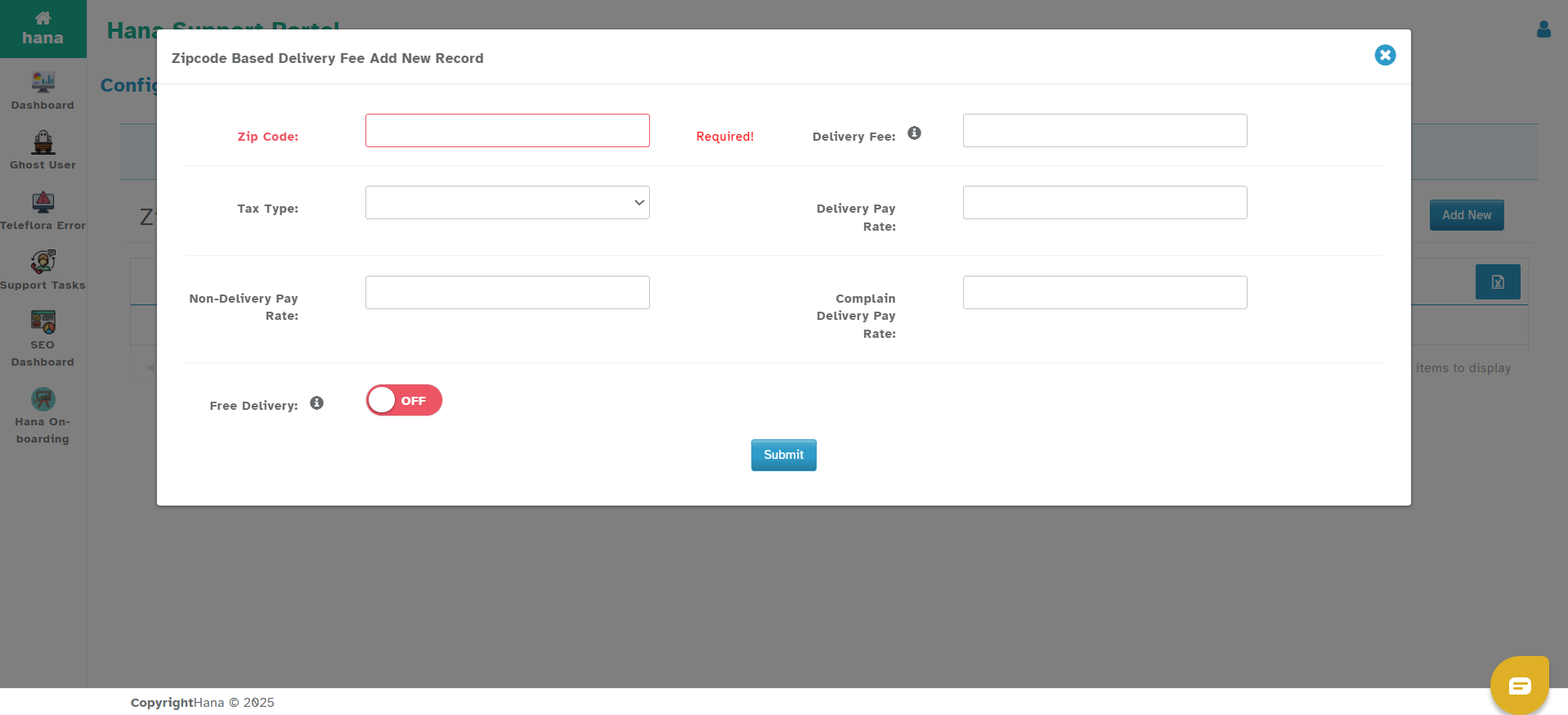This screenshot has height=715, width=1568.
Task: Open the Ghost User sidebar item
Action: 43,151
